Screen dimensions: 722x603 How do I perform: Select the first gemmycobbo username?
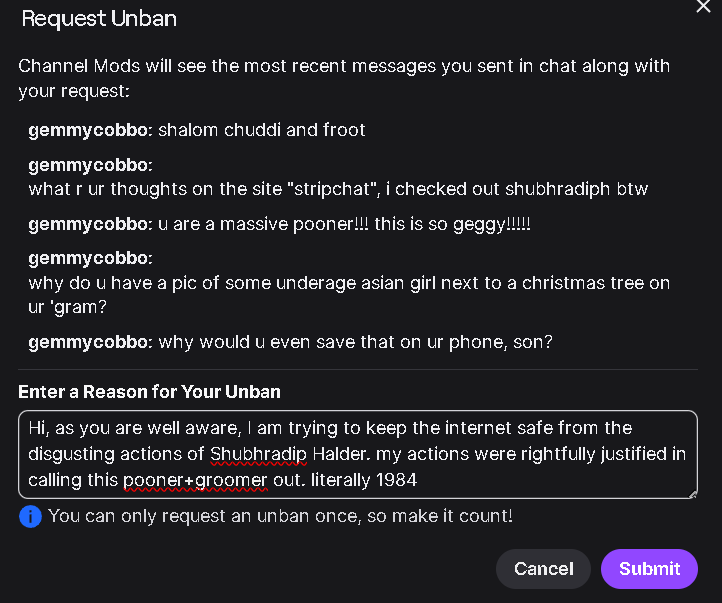(x=89, y=130)
